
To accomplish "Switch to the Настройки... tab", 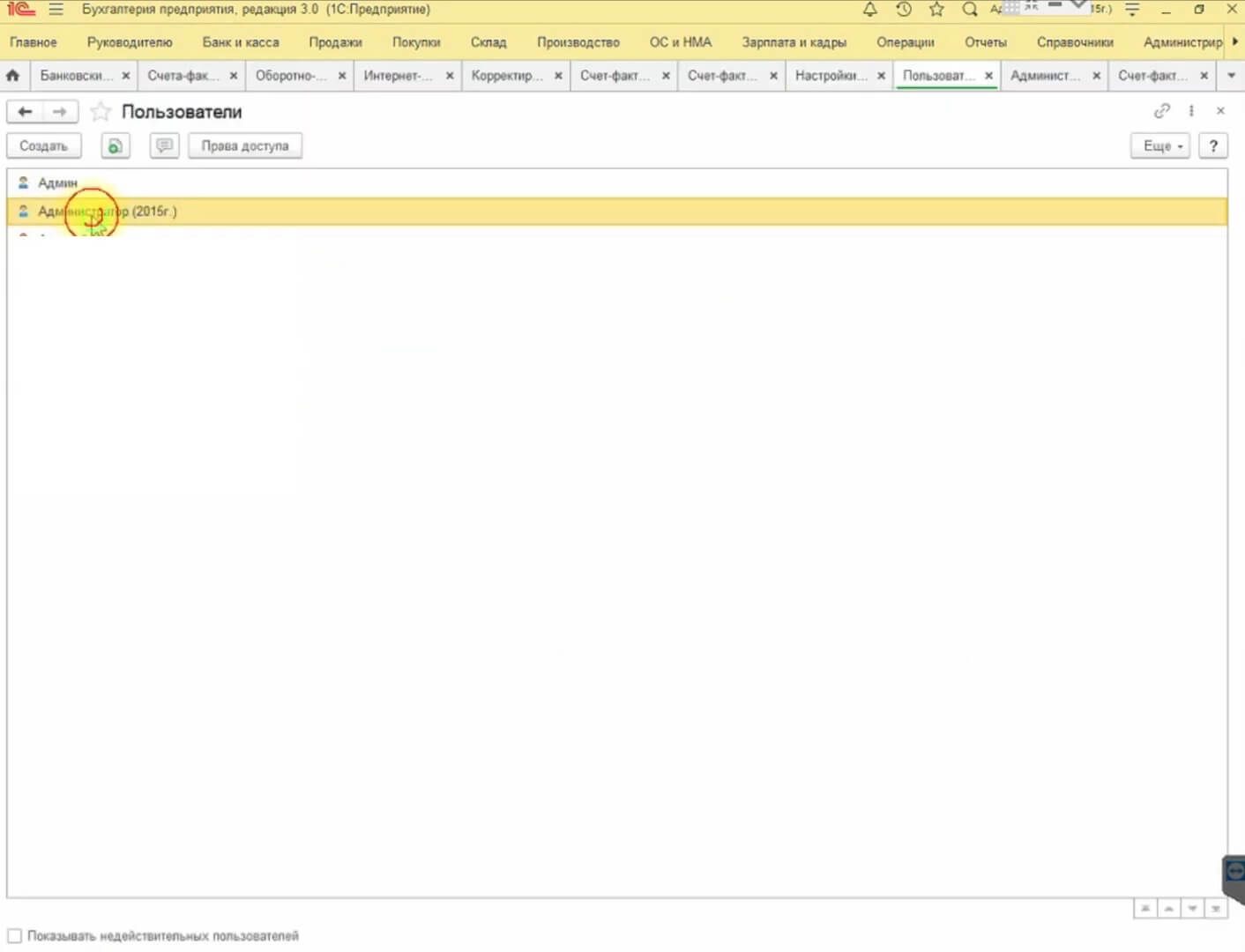I will tap(831, 76).
